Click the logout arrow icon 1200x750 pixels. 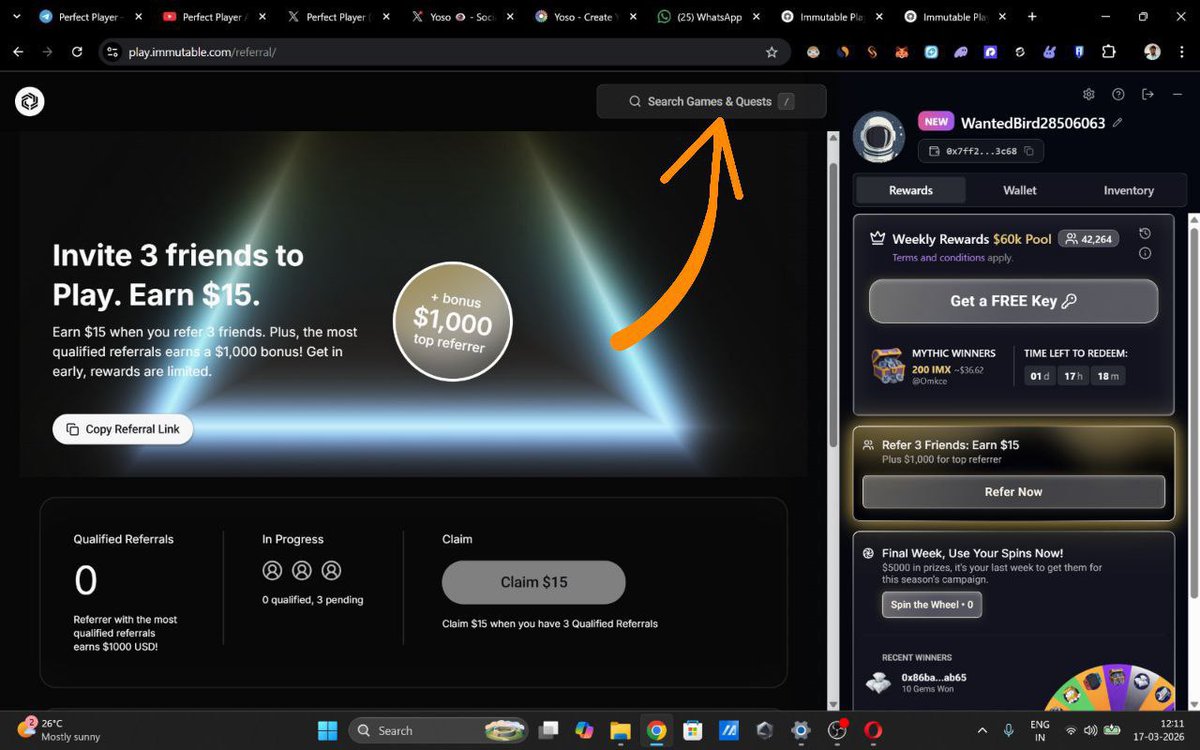[x=1148, y=94]
